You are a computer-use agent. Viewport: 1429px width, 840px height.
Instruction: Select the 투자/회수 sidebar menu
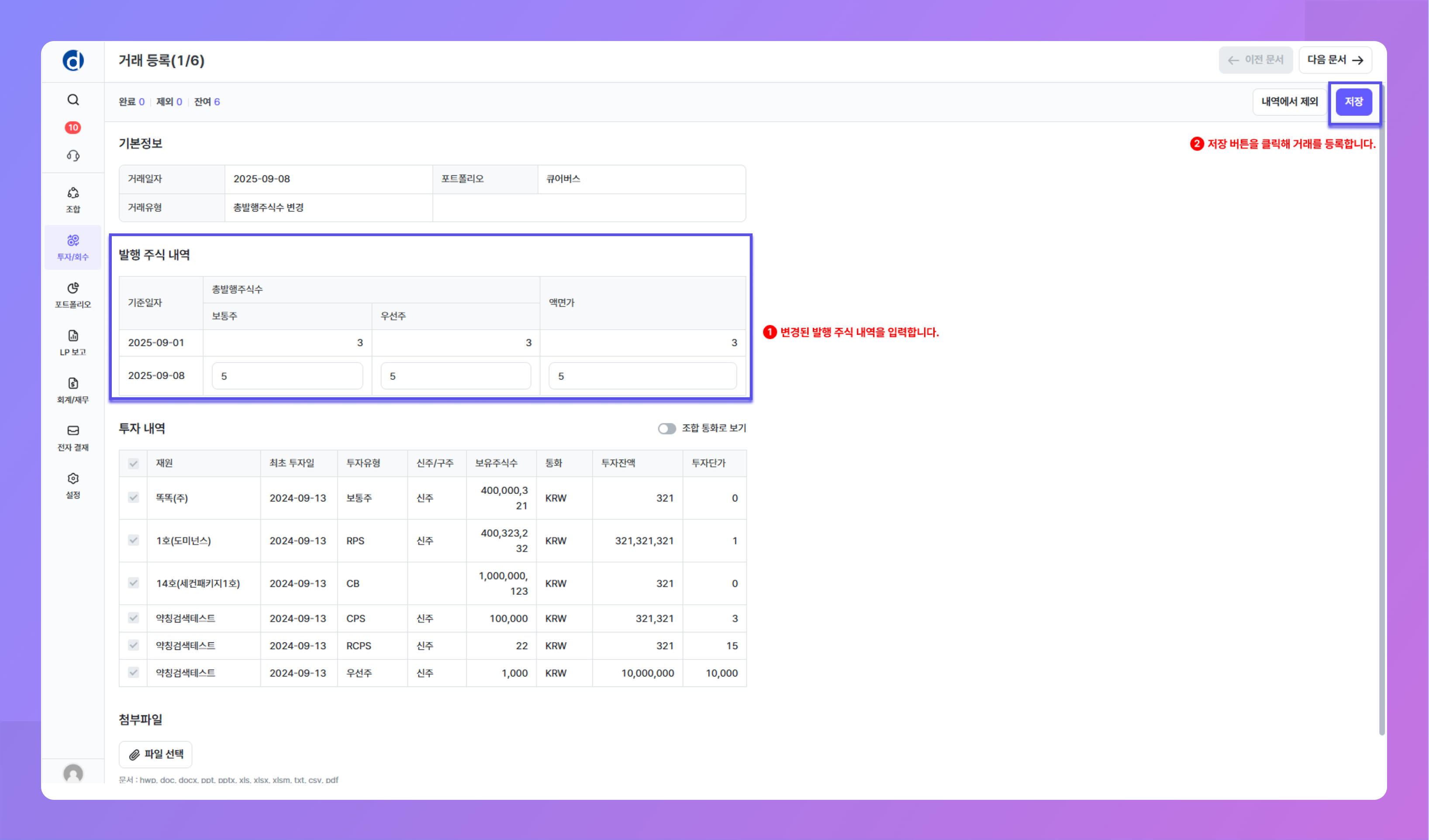coord(73,248)
